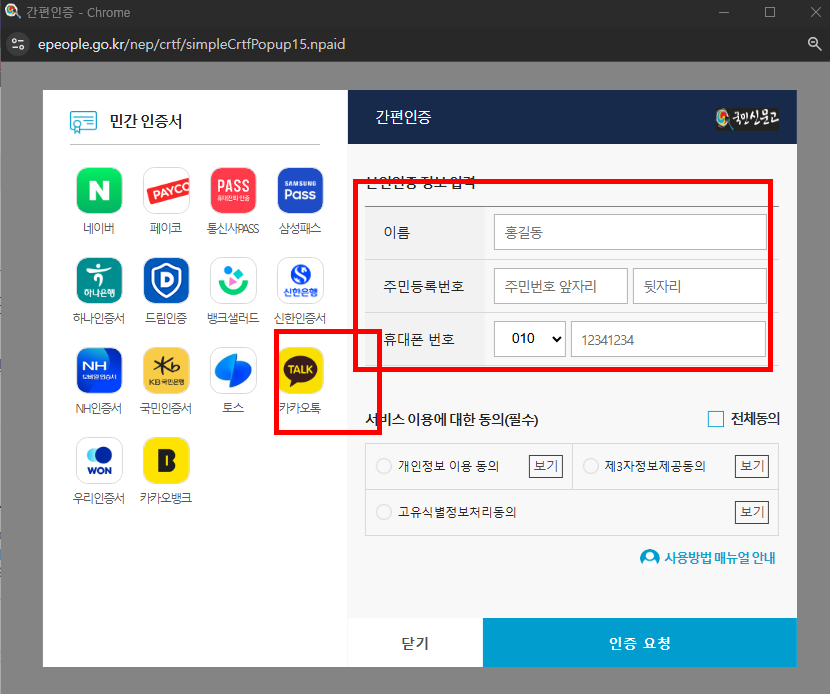Click the 이름 name input field
The height and width of the screenshot is (694, 830).
[629, 232]
